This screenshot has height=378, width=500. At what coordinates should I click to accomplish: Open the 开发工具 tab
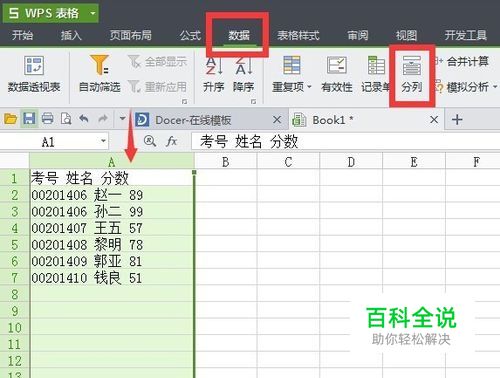pyautogui.click(x=466, y=35)
